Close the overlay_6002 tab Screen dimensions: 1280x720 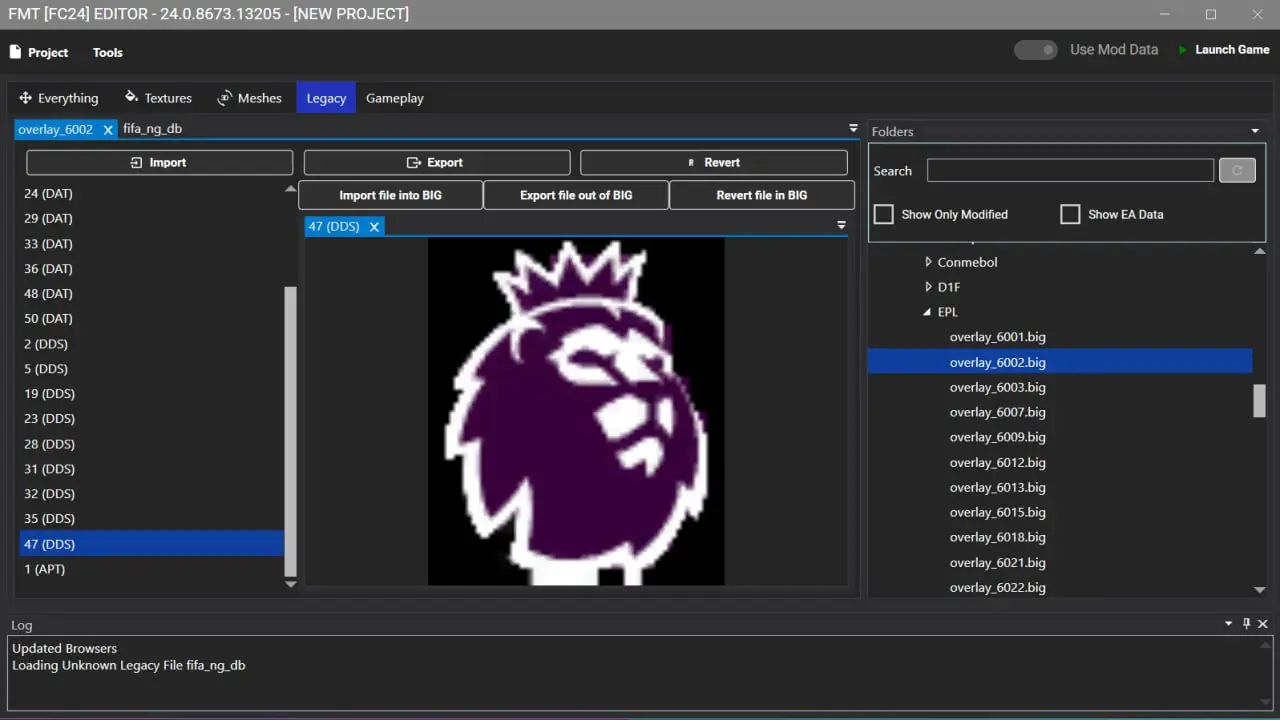click(x=108, y=130)
